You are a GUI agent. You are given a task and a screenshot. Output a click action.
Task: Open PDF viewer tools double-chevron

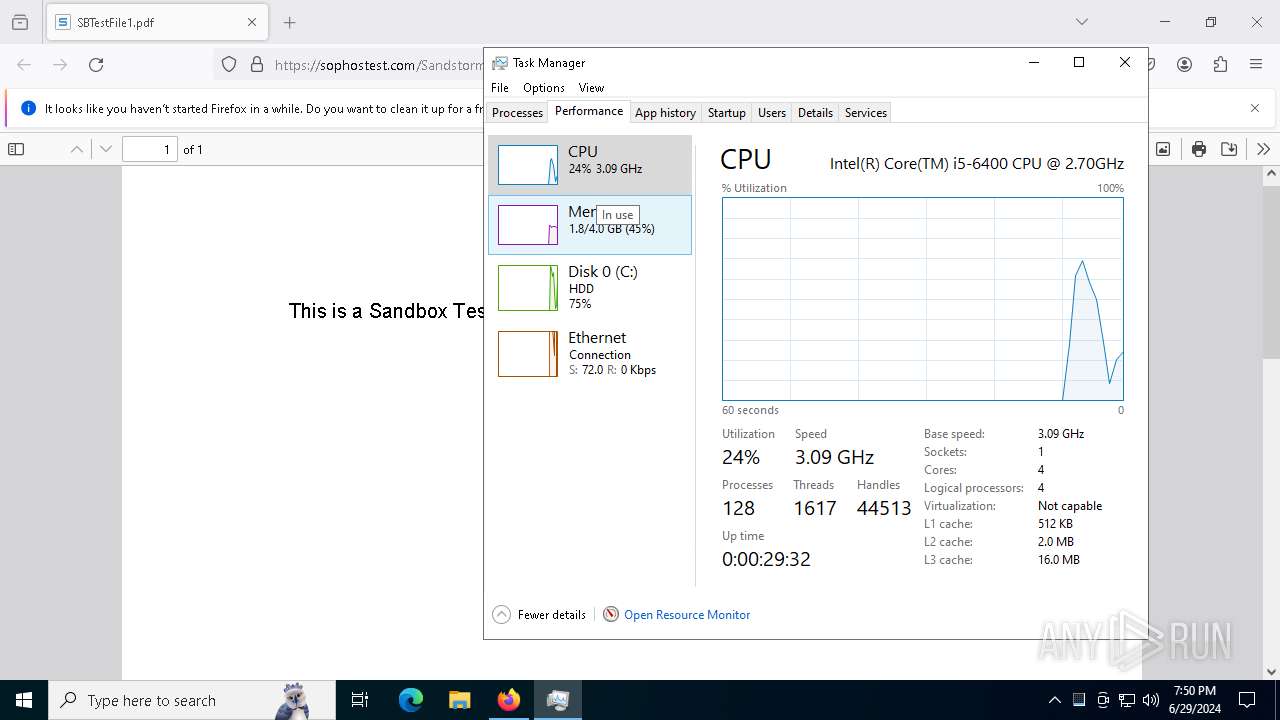[1263, 149]
